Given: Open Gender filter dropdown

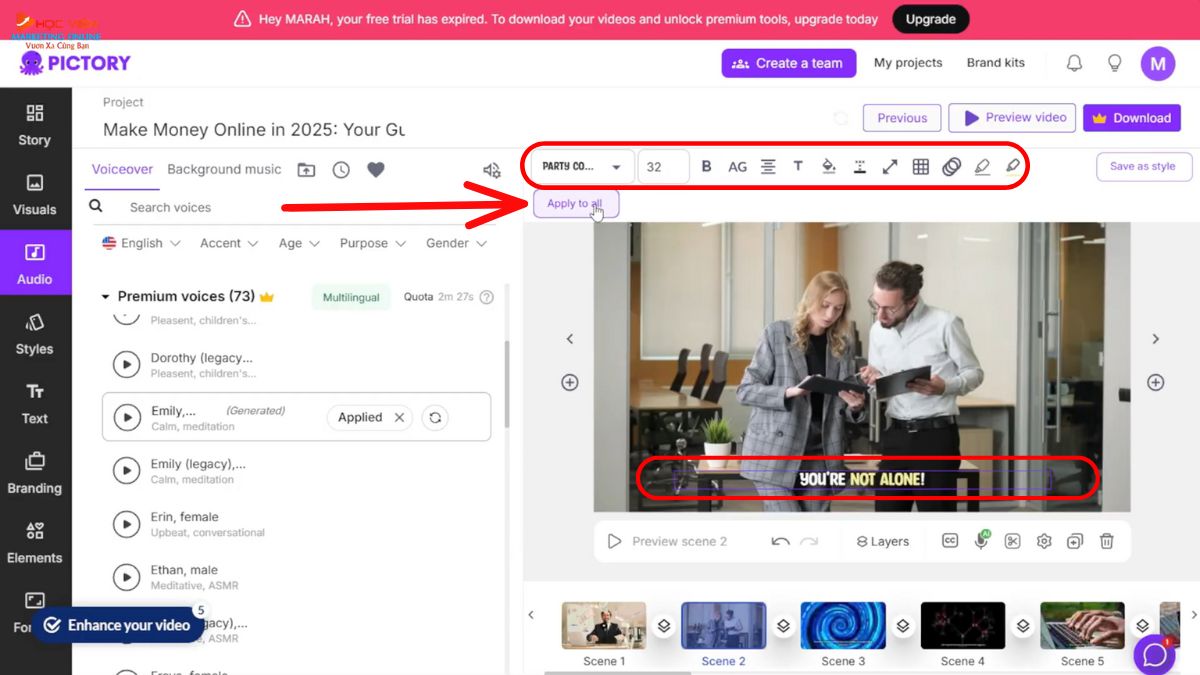Looking at the screenshot, I should 456,243.
